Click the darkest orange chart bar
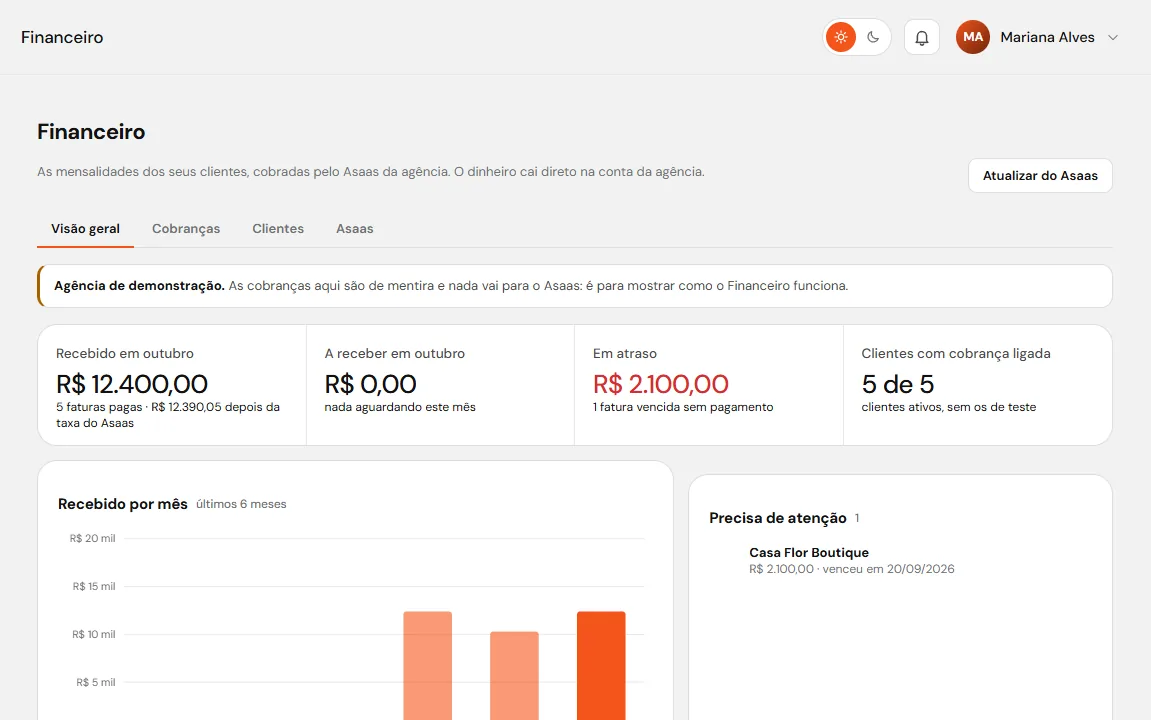 (x=601, y=666)
